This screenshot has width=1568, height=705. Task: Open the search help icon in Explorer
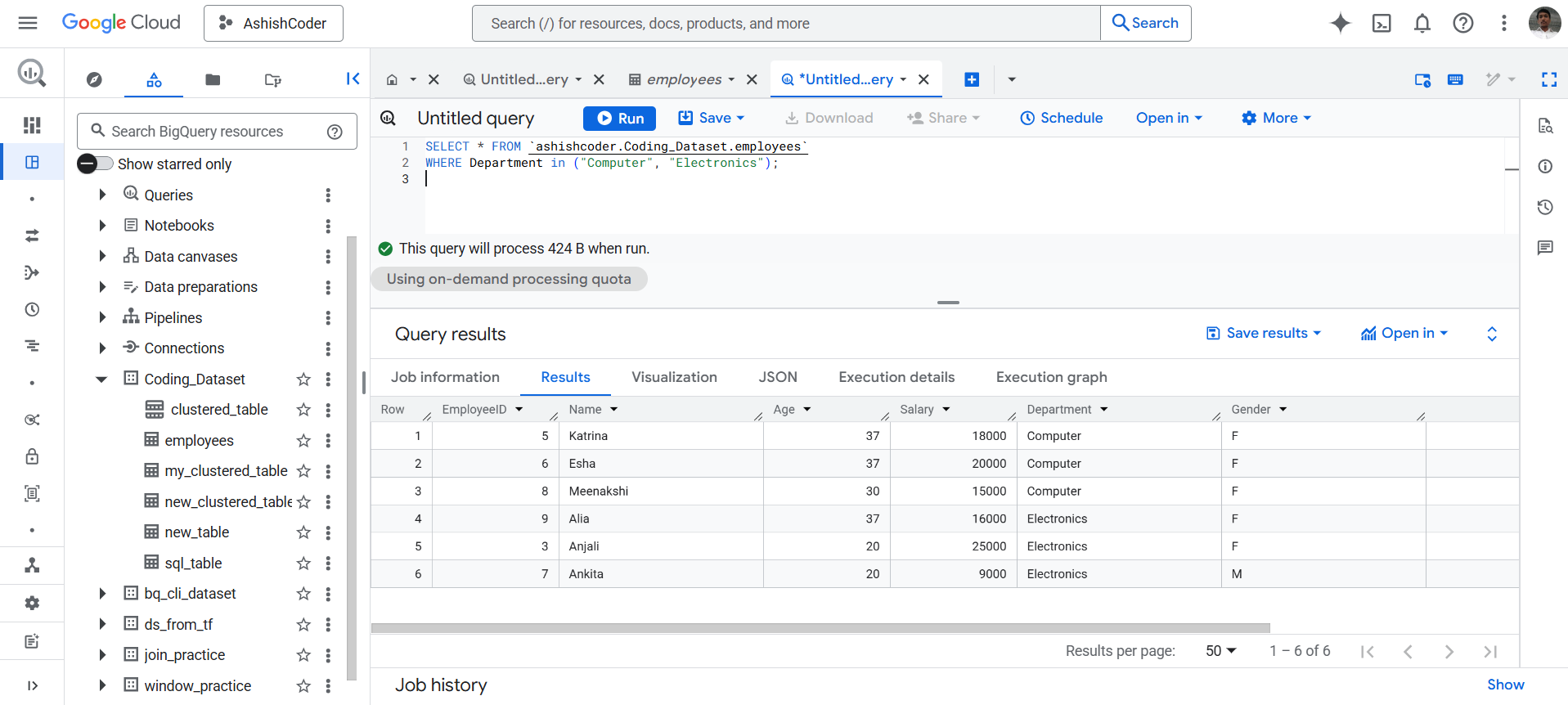click(x=335, y=132)
